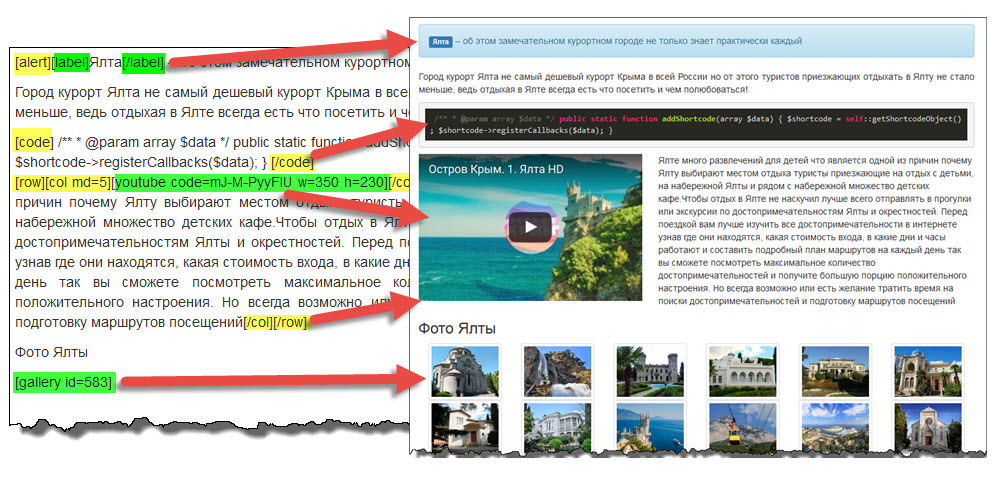Click the opening [label] shortcode tag
This screenshot has width=1000, height=478.
(x=71, y=62)
